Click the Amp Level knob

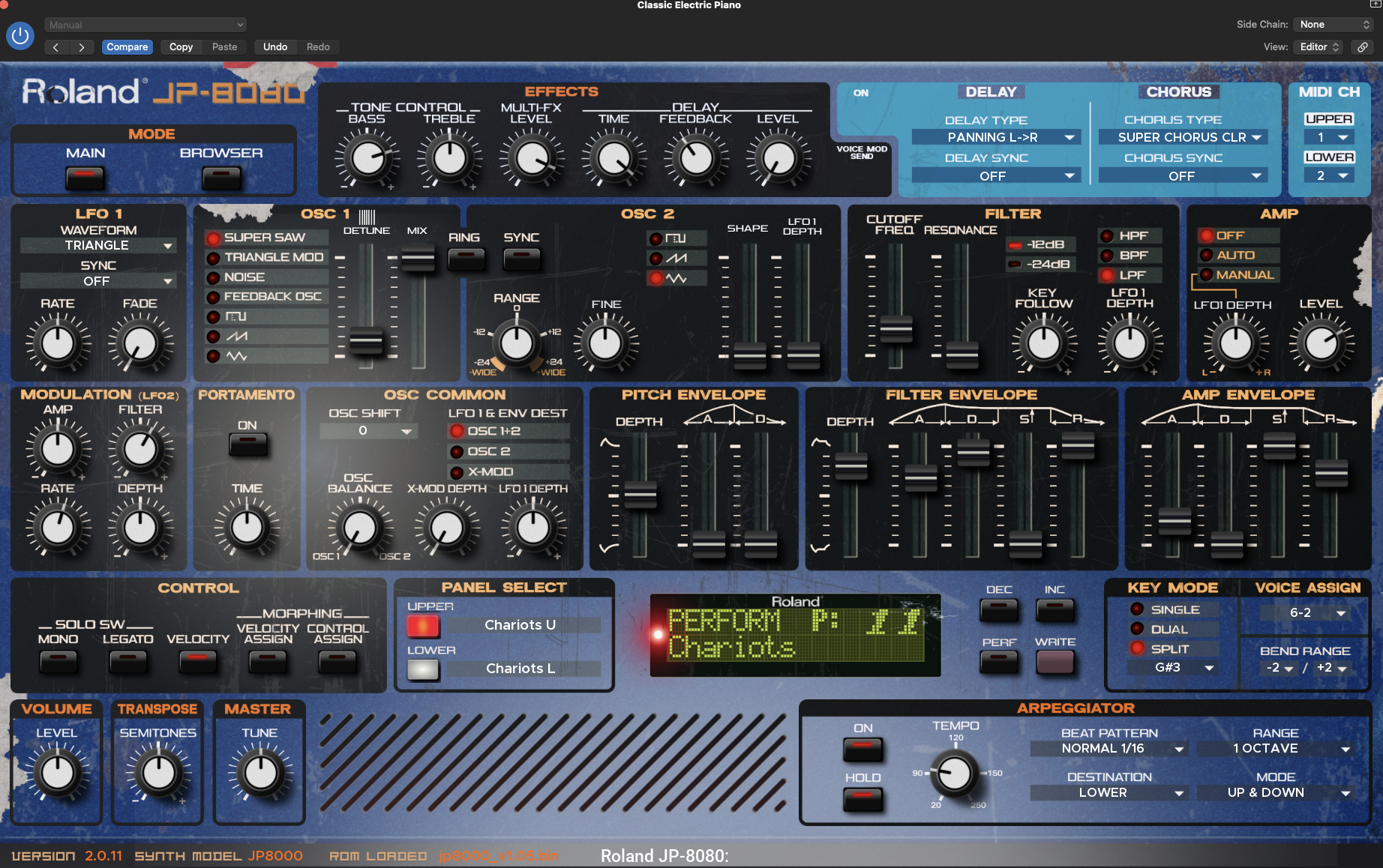pos(1321,343)
